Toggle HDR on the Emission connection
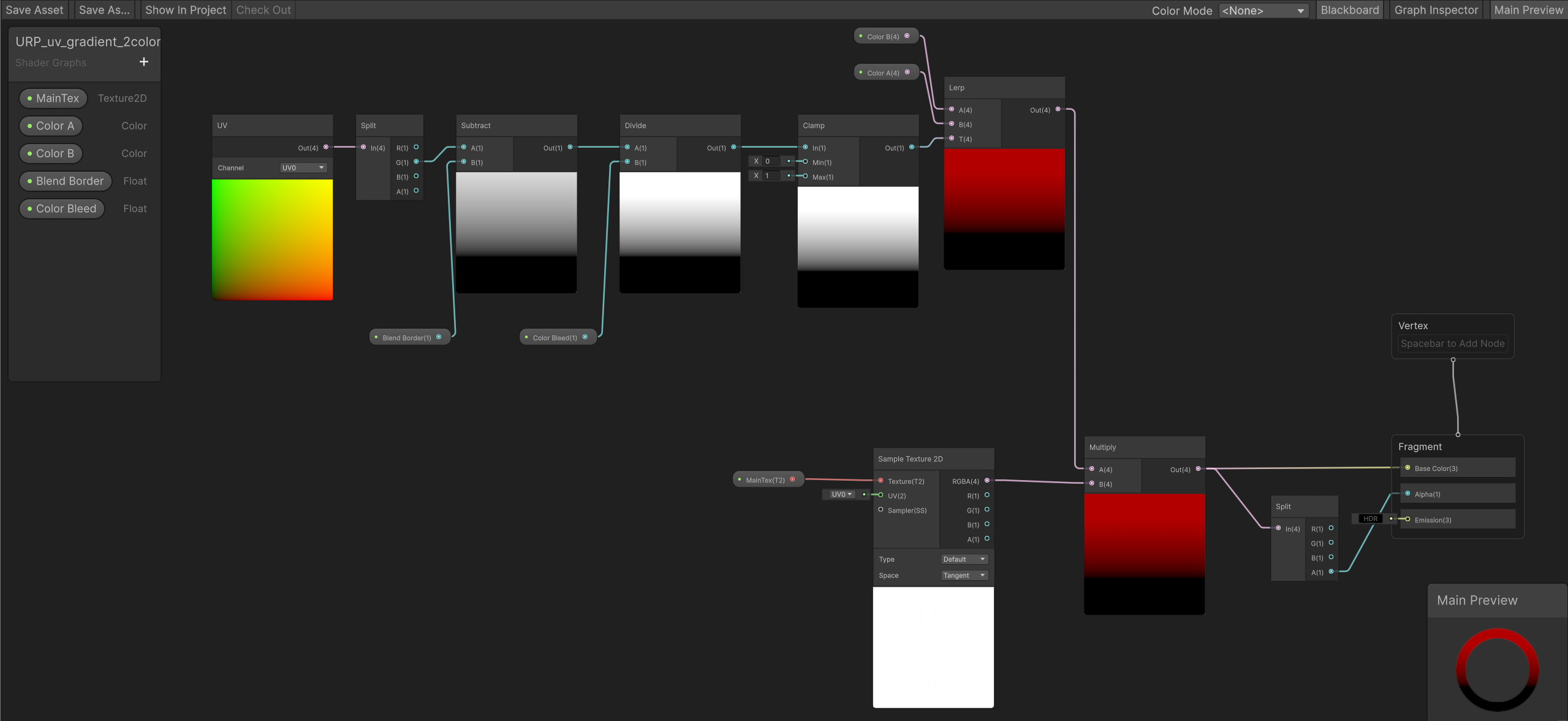The image size is (1568, 721). (x=1369, y=518)
